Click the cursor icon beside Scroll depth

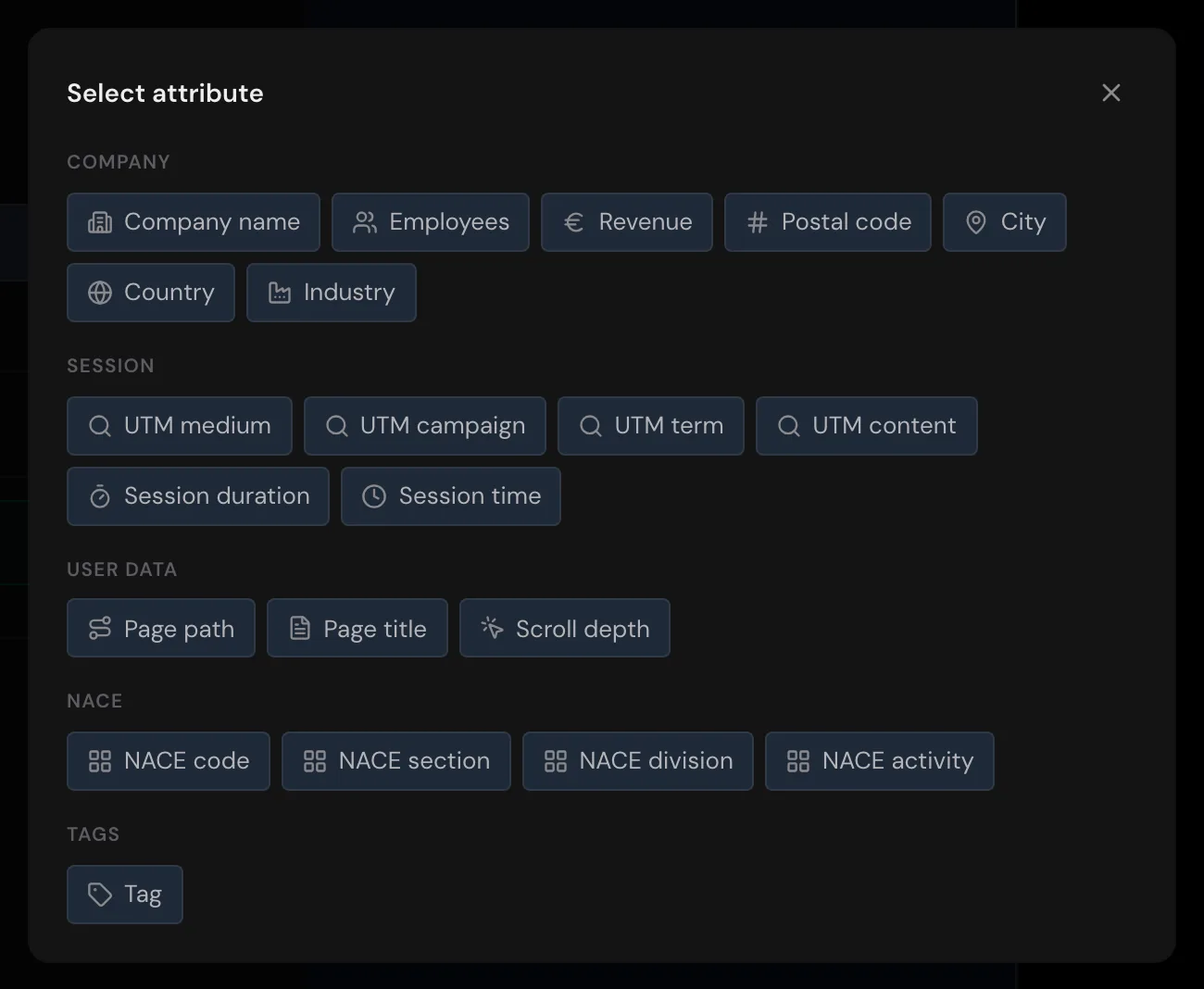492,628
